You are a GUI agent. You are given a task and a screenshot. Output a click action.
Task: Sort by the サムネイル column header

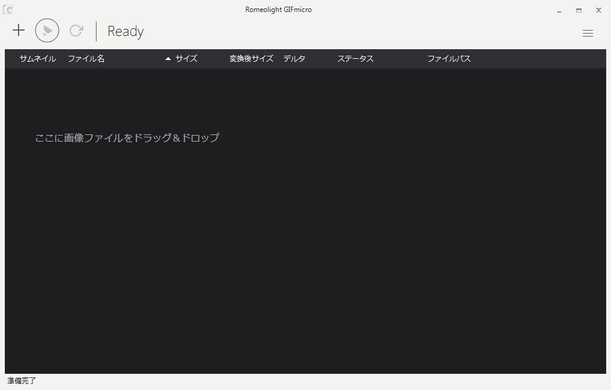click(38, 58)
